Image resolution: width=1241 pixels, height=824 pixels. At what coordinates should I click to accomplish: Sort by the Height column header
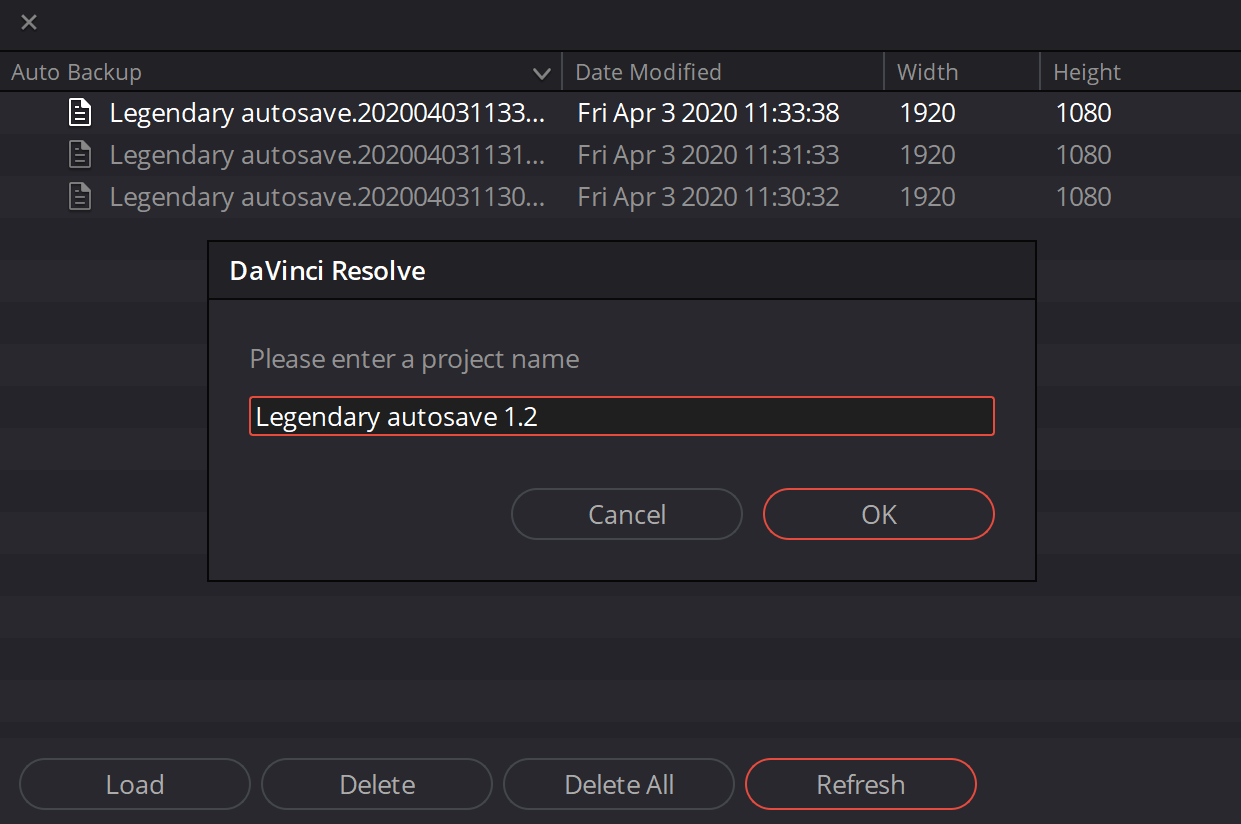tap(1087, 72)
